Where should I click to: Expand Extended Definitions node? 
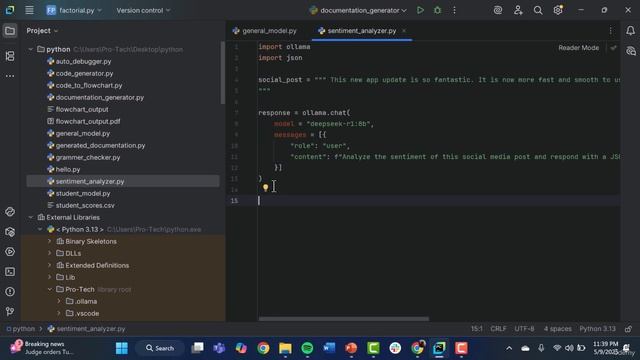click(49, 265)
